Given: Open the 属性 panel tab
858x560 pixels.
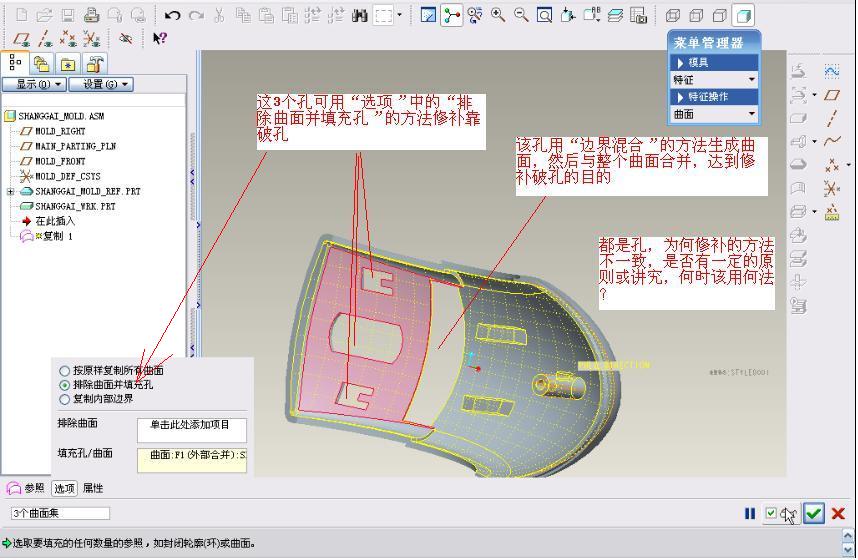Looking at the screenshot, I should click(x=92, y=488).
